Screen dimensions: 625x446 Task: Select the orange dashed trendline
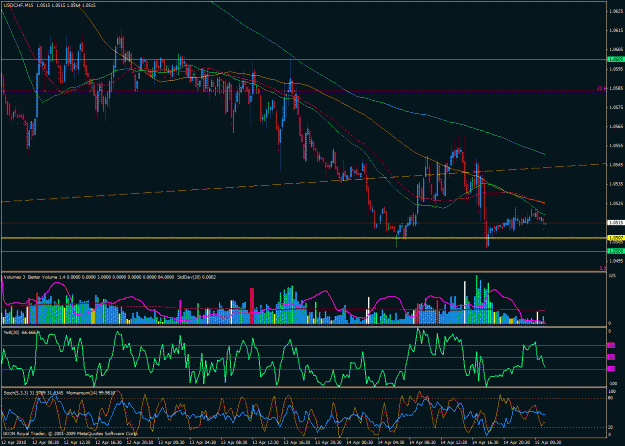(x=303, y=183)
